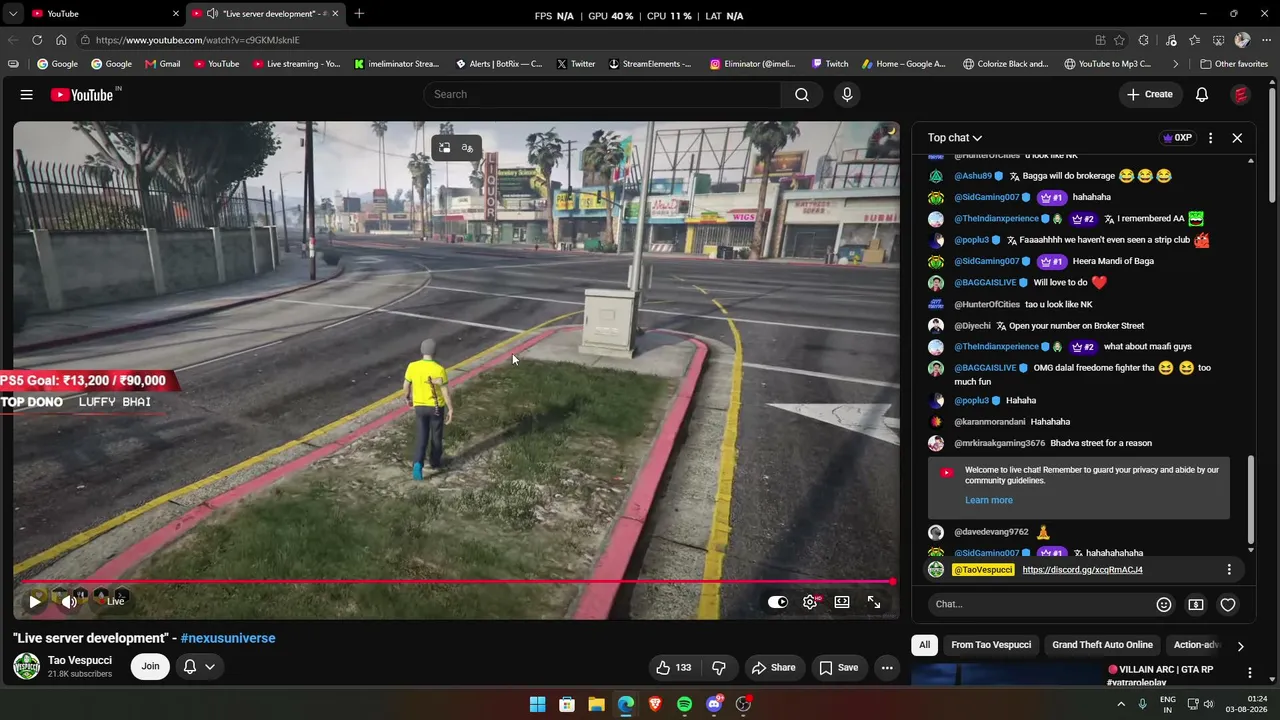Save the video to a playlist
The image size is (1280, 720).
click(838, 667)
